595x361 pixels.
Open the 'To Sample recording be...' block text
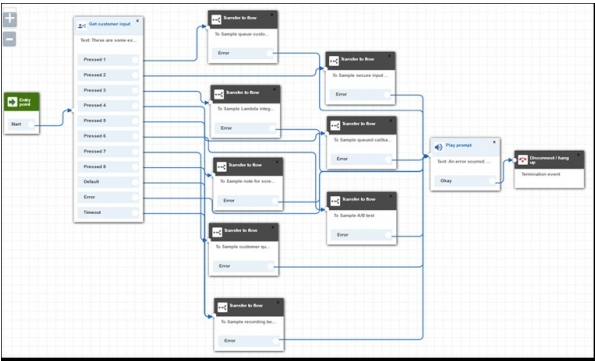click(249, 322)
